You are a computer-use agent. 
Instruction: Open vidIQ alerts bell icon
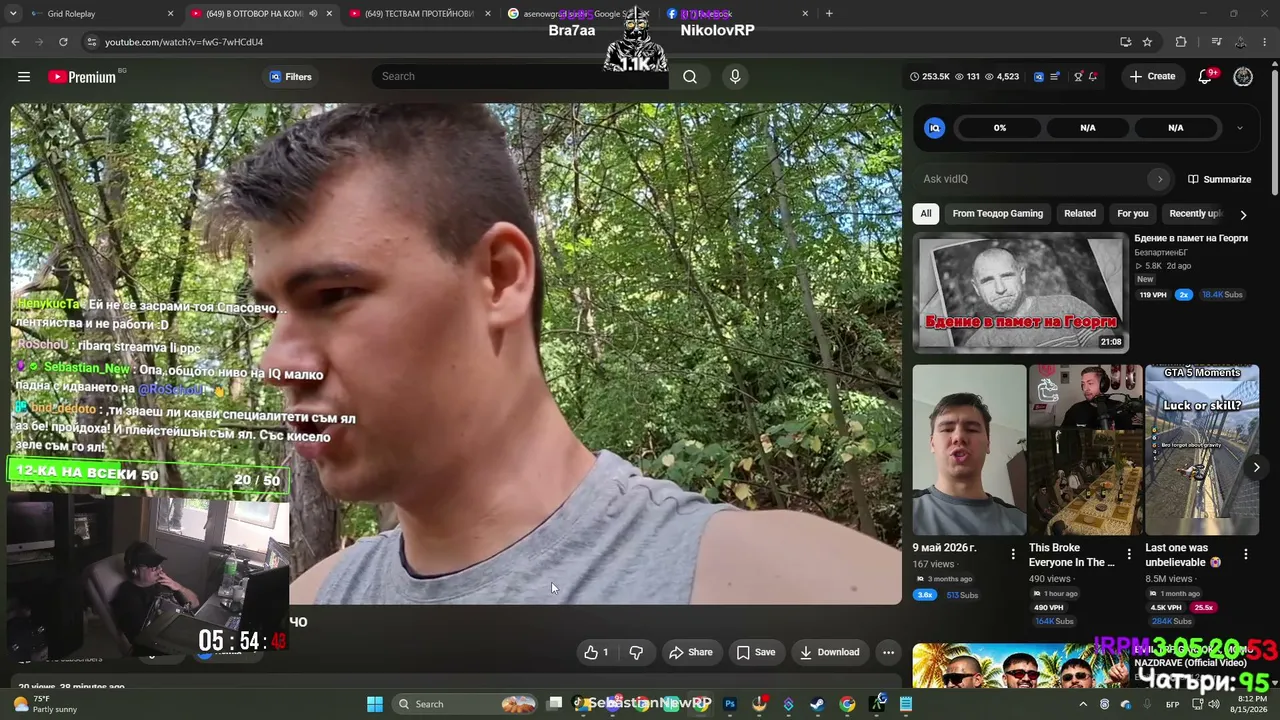click(x=1093, y=77)
